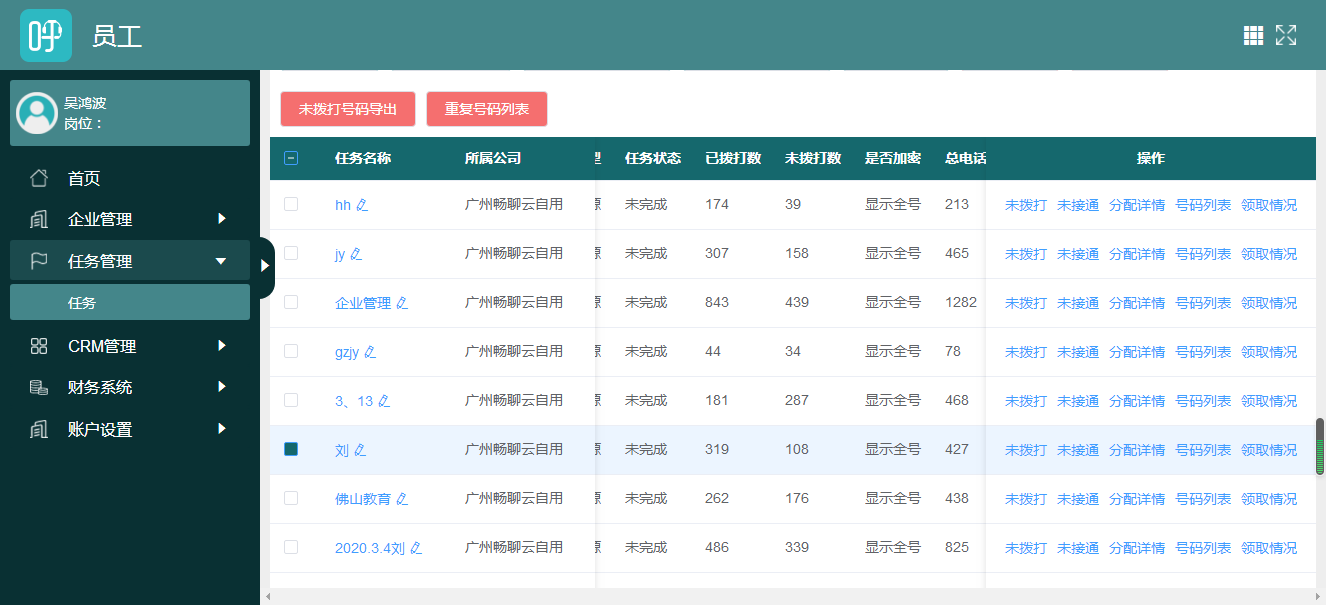The width and height of the screenshot is (1326, 605).
Task: Click 领取情况 link in 3、13 row
Action: (x=1269, y=401)
